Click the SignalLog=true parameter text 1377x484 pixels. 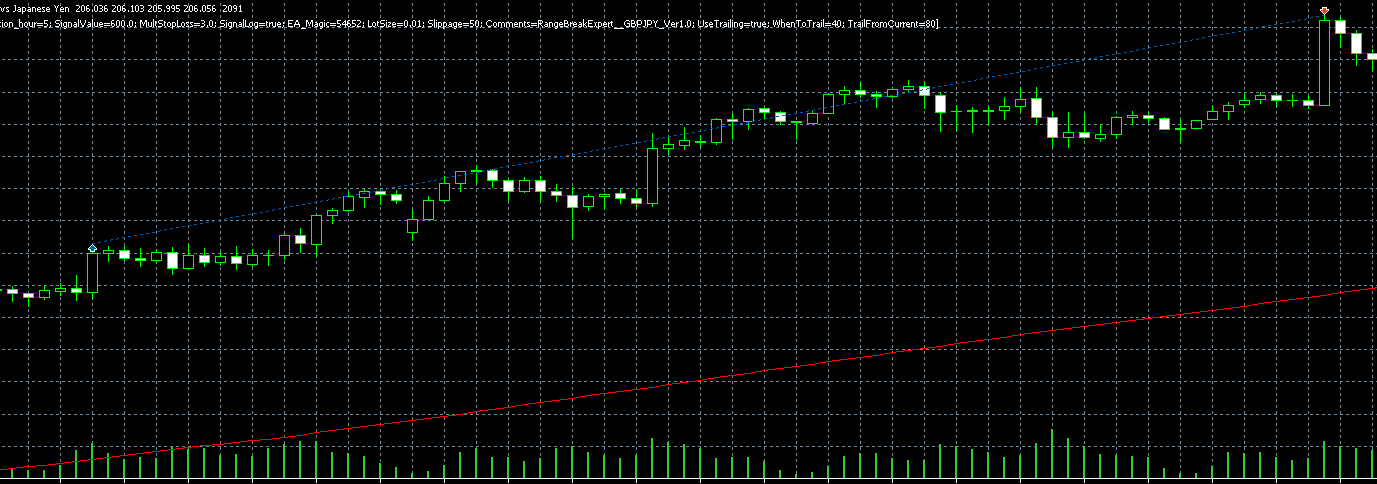pyautogui.click(x=250, y=23)
